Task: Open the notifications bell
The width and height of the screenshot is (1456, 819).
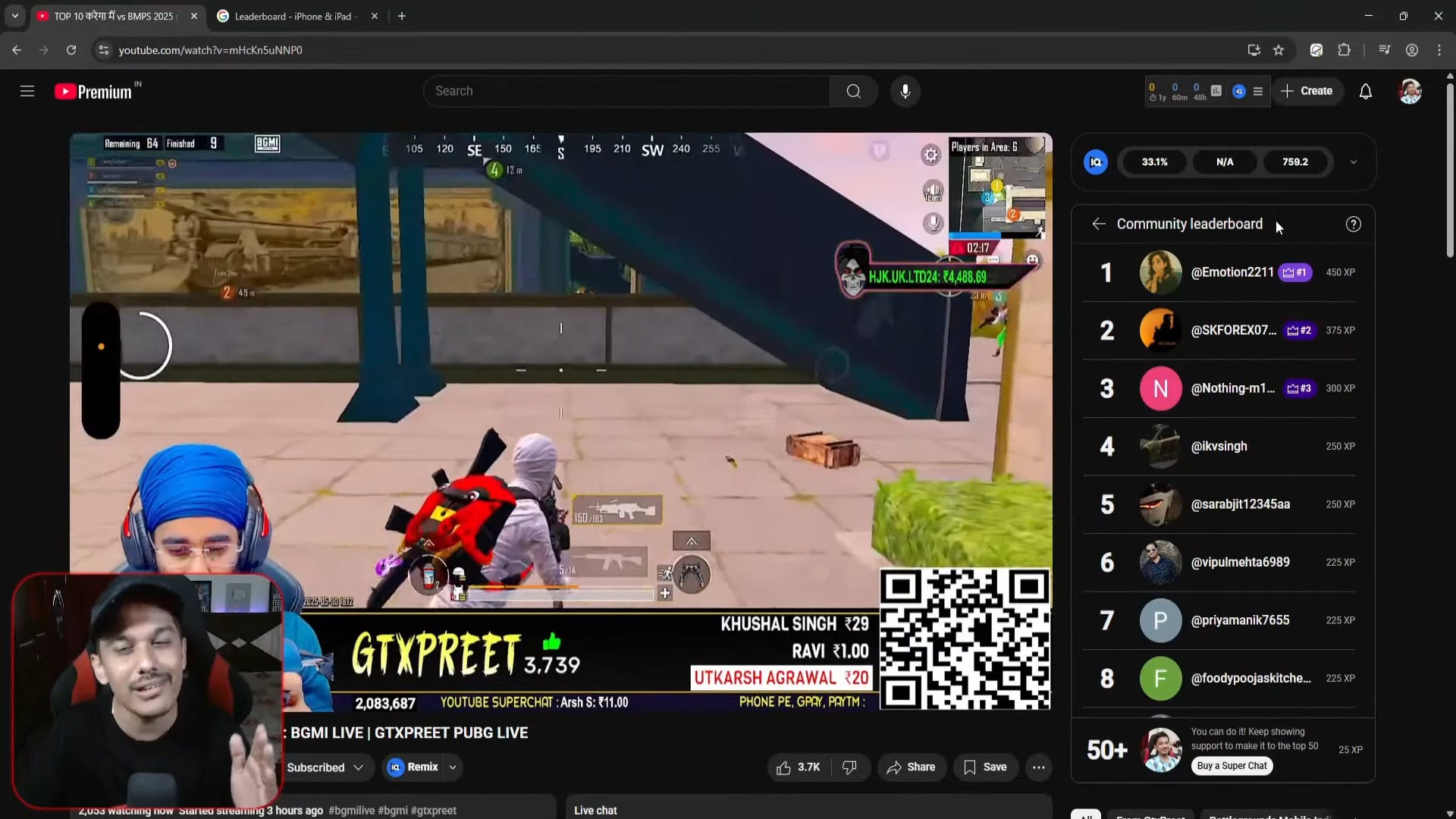Action: tap(1366, 92)
